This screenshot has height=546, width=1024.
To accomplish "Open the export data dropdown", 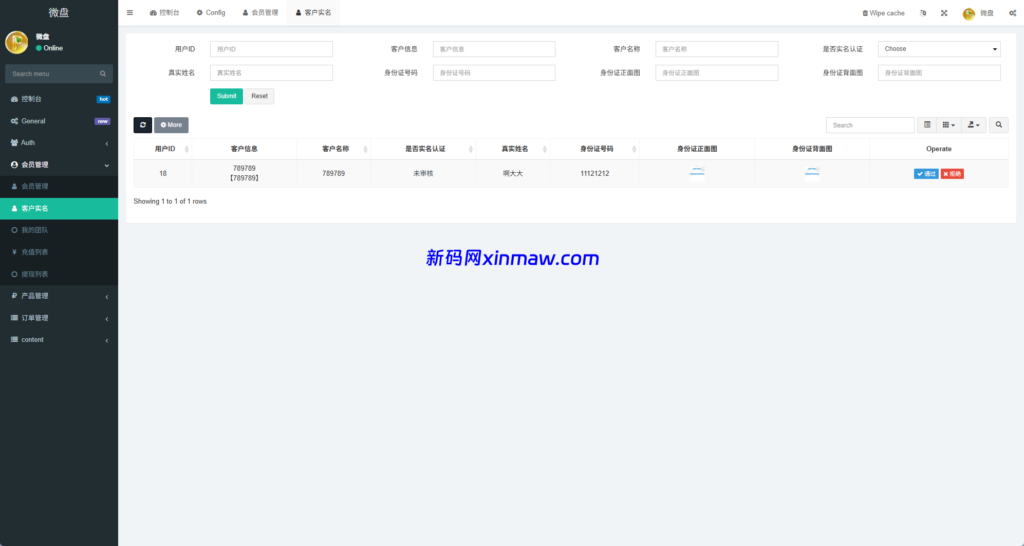I will [x=973, y=125].
